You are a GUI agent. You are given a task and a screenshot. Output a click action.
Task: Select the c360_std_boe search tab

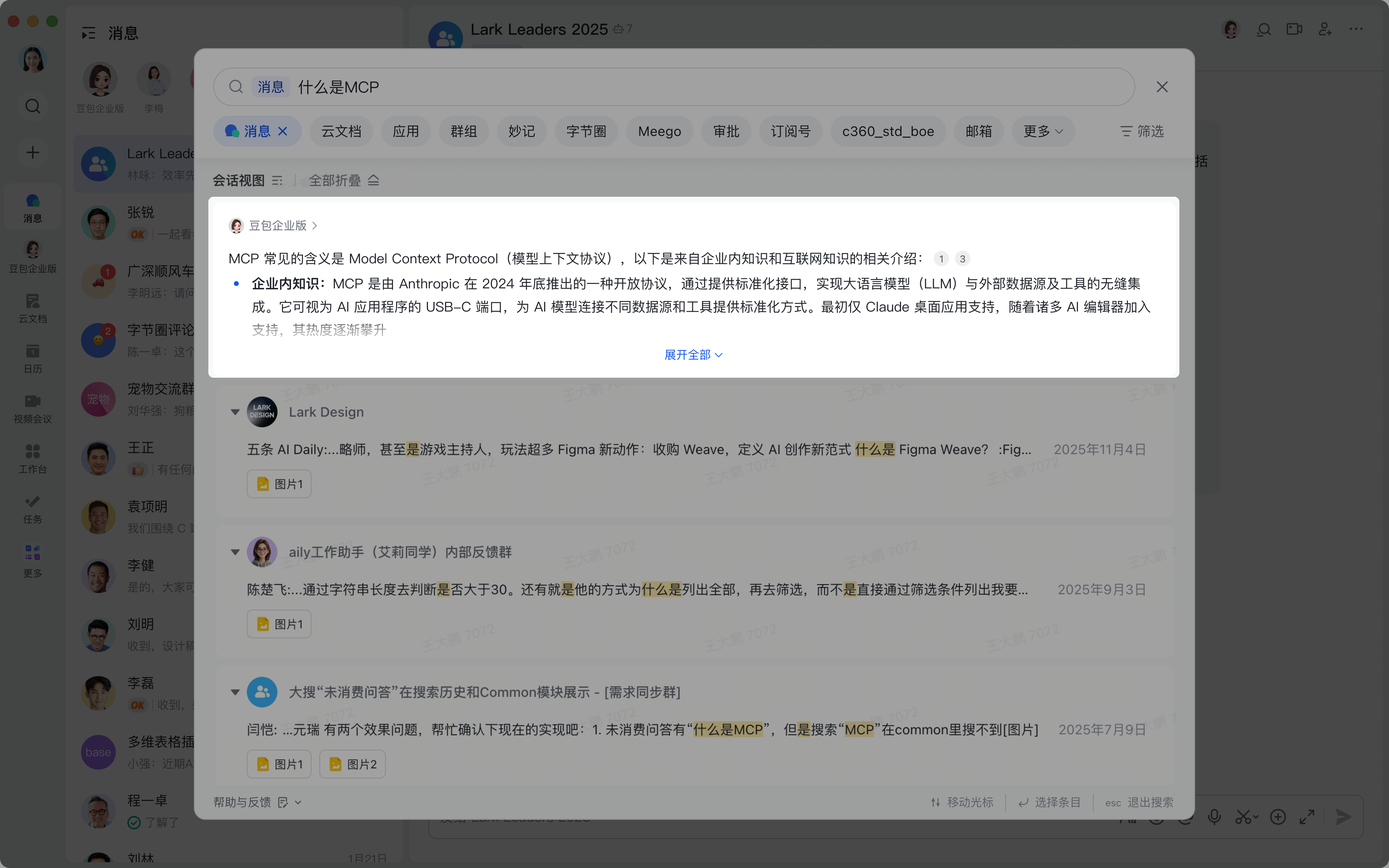tap(888, 131)
